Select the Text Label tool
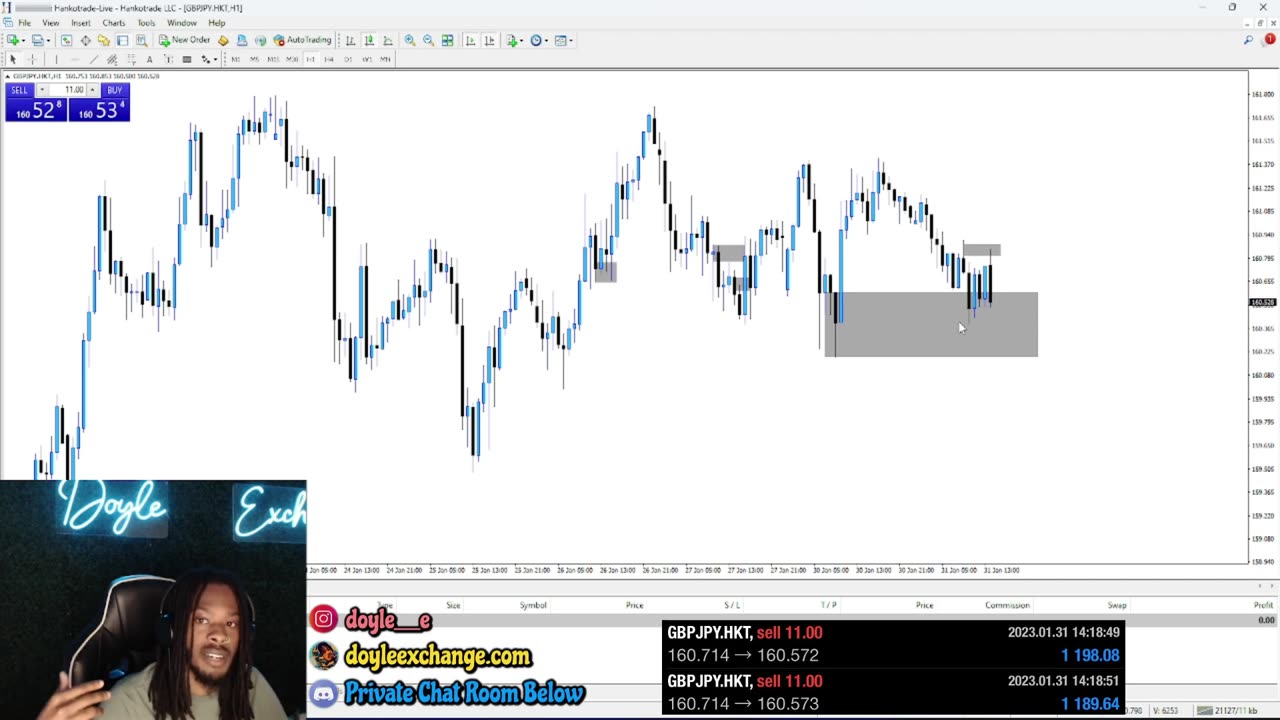1280x720 pixels. pyautogui.click(x=168, y=59)
